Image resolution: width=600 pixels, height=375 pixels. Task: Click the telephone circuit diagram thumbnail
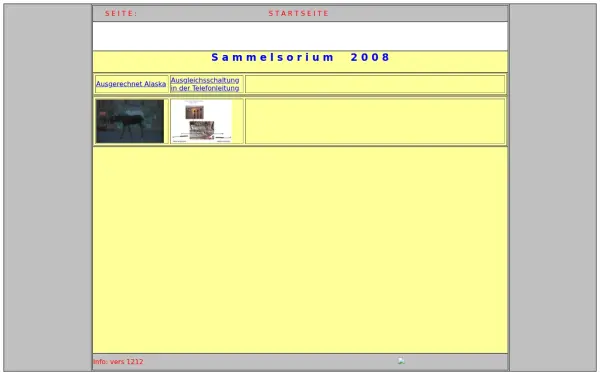[201, 121]
